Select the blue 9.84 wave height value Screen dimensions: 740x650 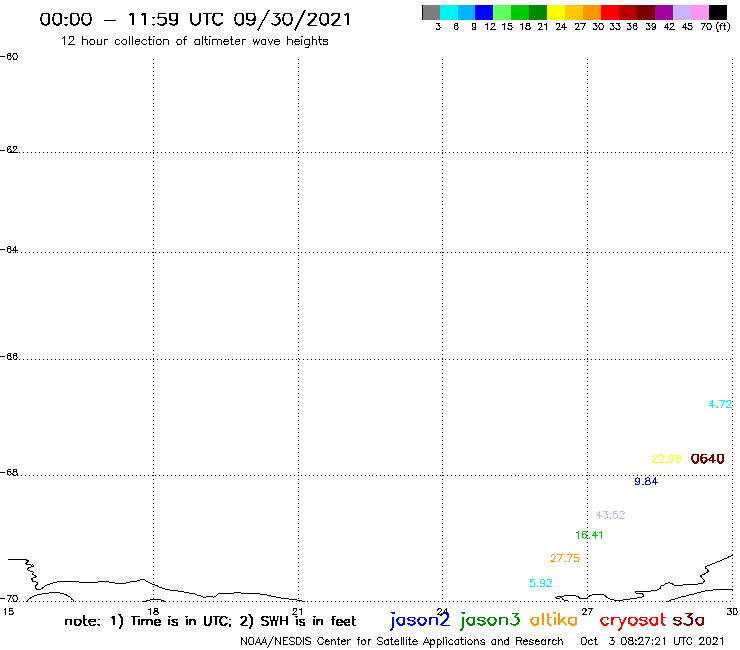coord(646,481)
